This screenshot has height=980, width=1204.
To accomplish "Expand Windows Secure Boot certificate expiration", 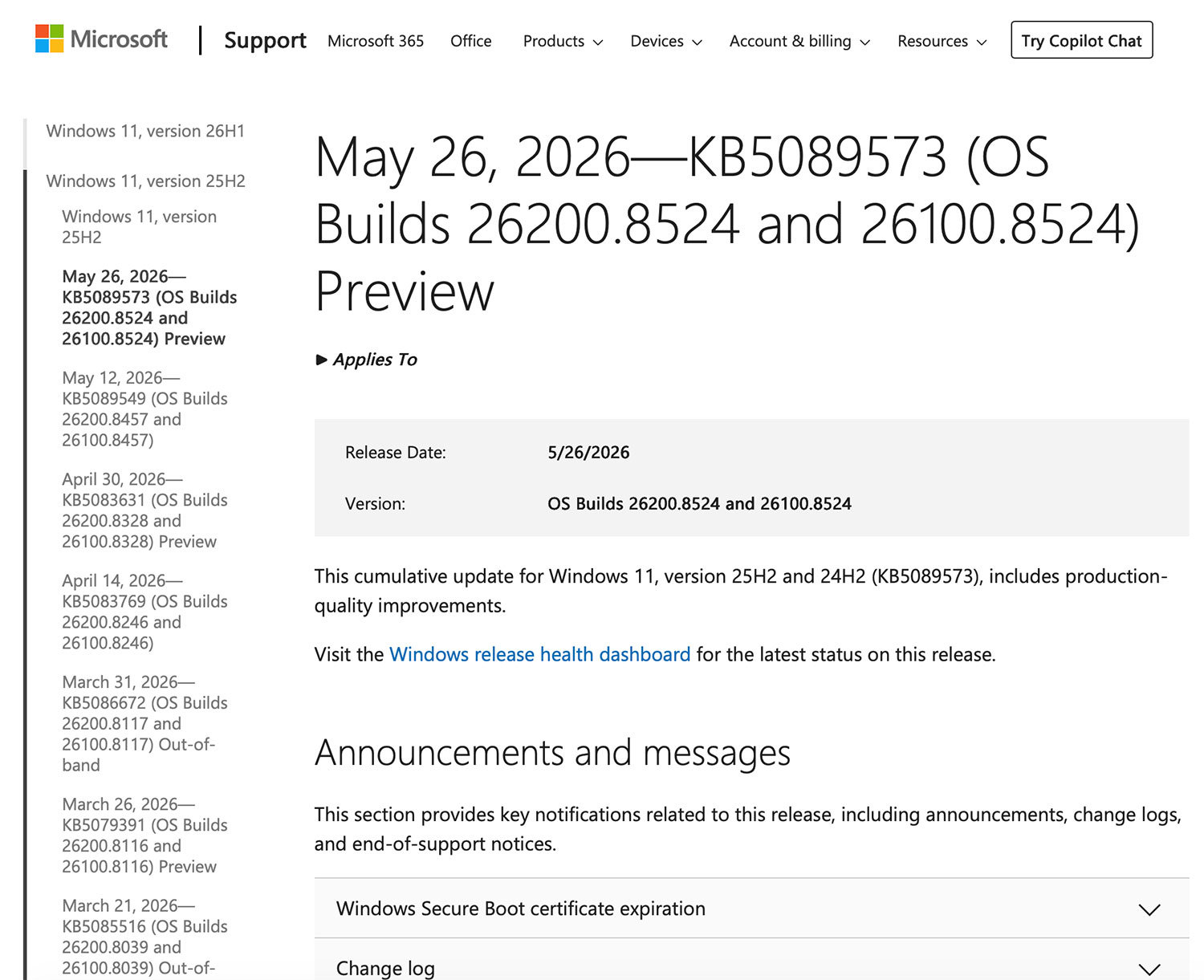I will (751, 908).
